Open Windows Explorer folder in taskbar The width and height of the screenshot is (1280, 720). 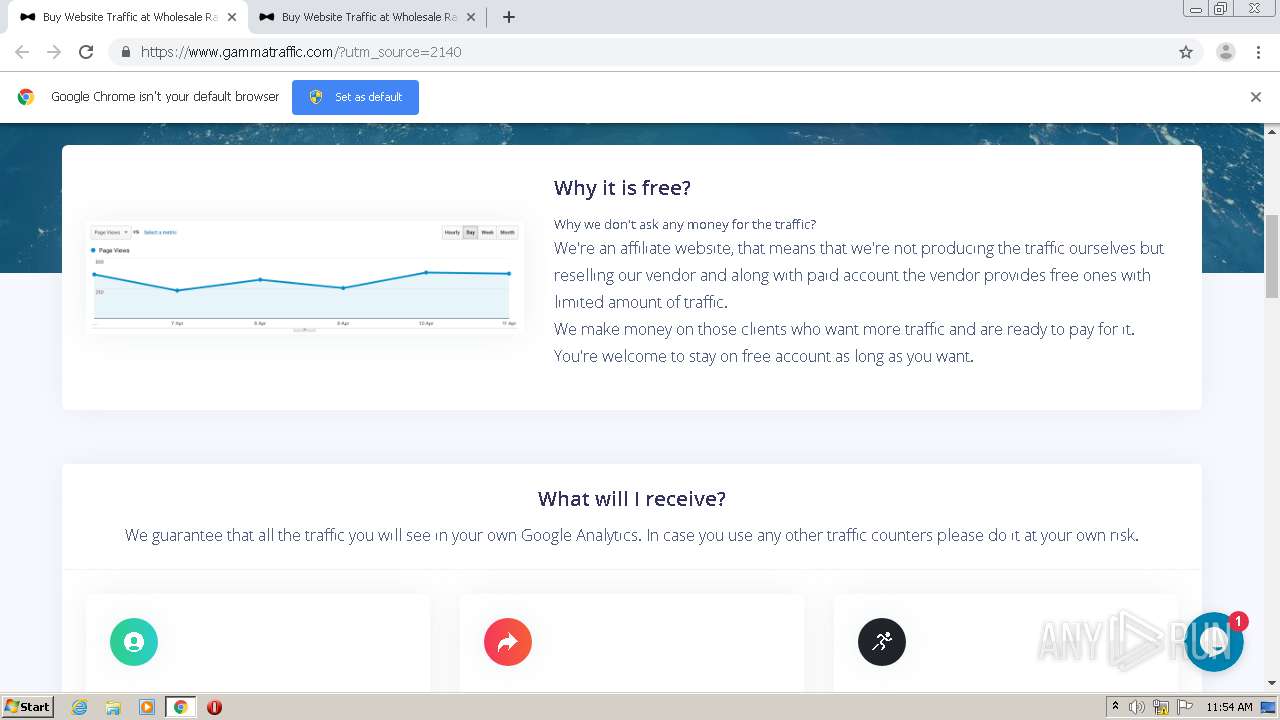[x=113, y=707]
